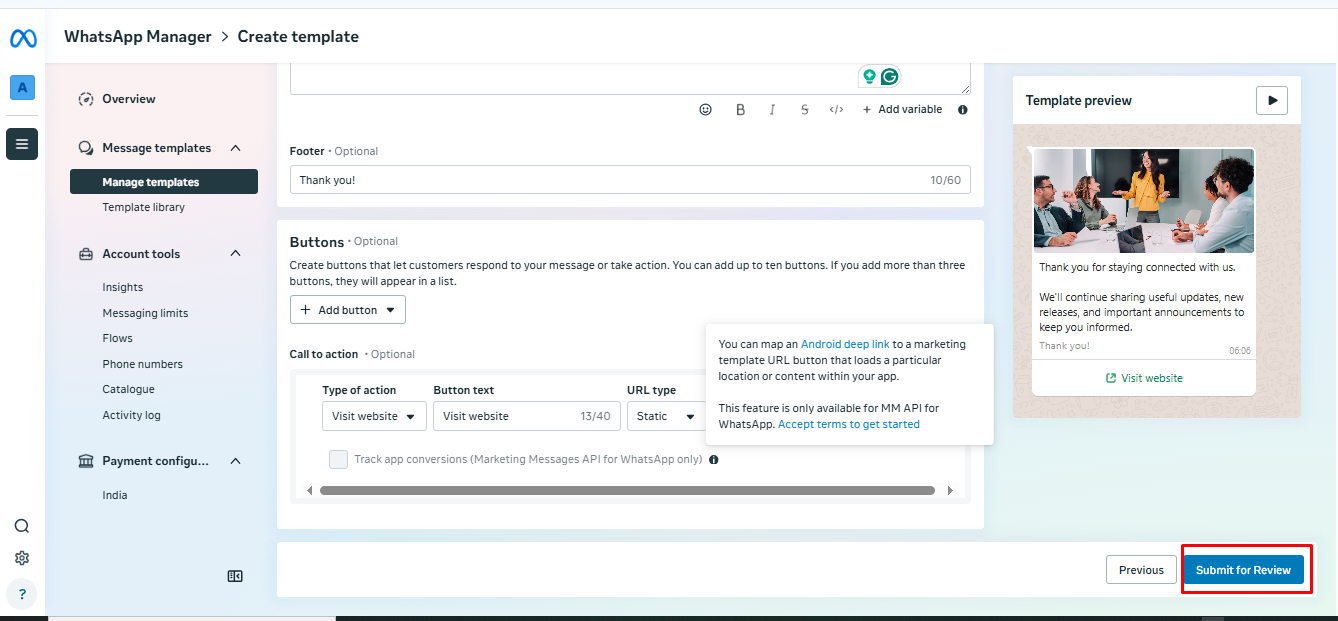Click the preview meeting image

1144,201
